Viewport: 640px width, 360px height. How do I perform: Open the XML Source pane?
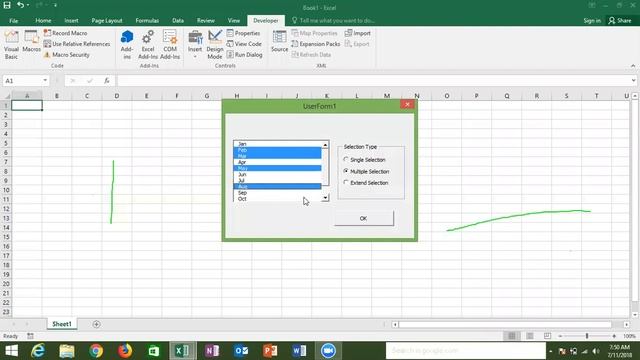[280, 41]
